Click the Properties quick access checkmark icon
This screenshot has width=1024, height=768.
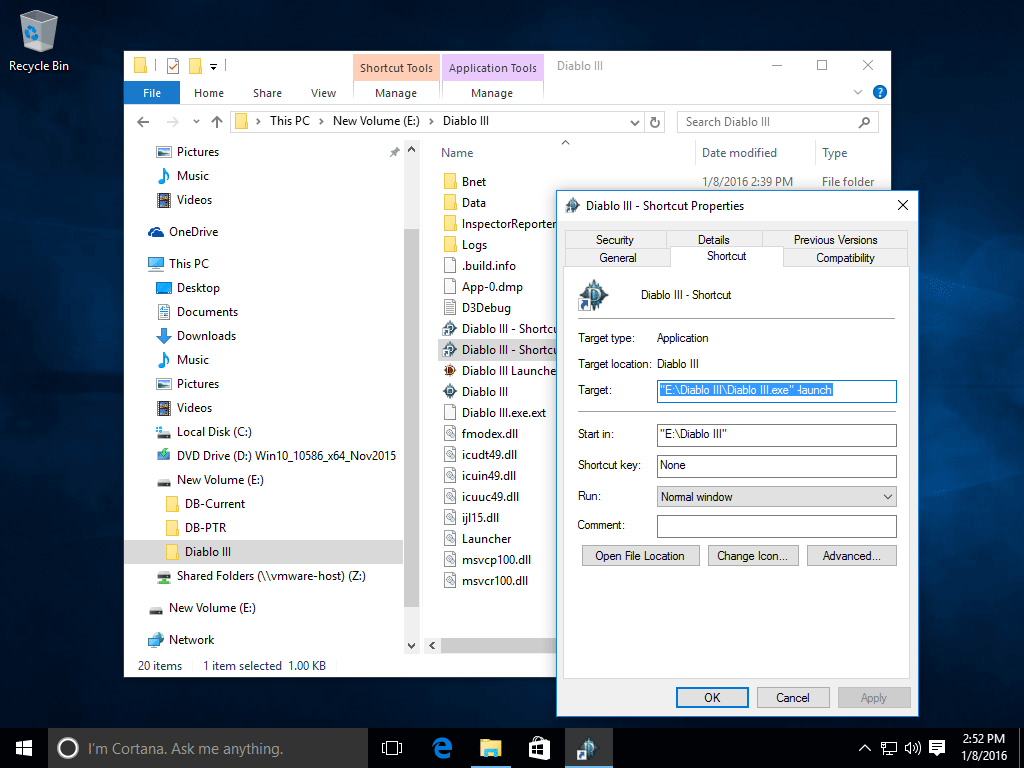click(173, 66)
